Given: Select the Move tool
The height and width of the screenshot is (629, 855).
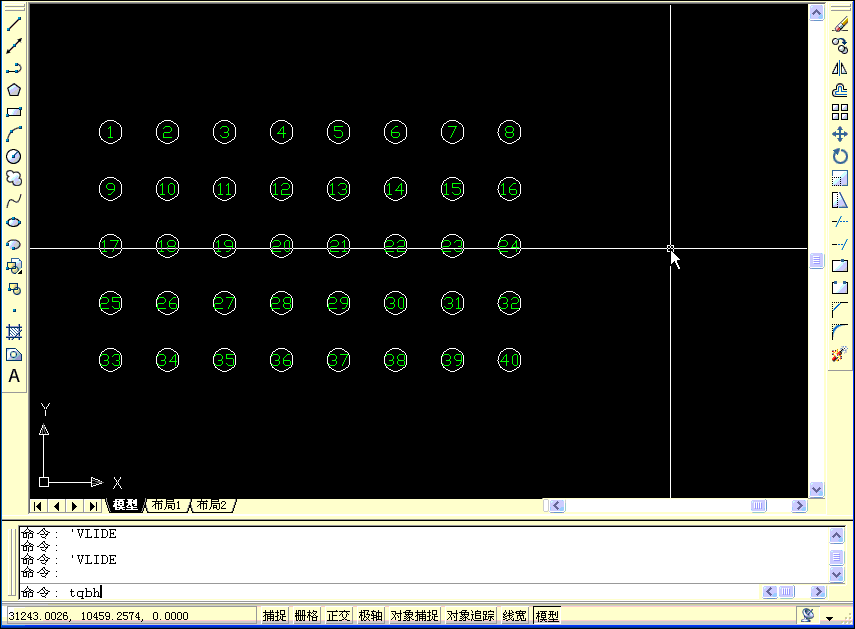Looking at the screenshot, I should click(x=840, y=134).
